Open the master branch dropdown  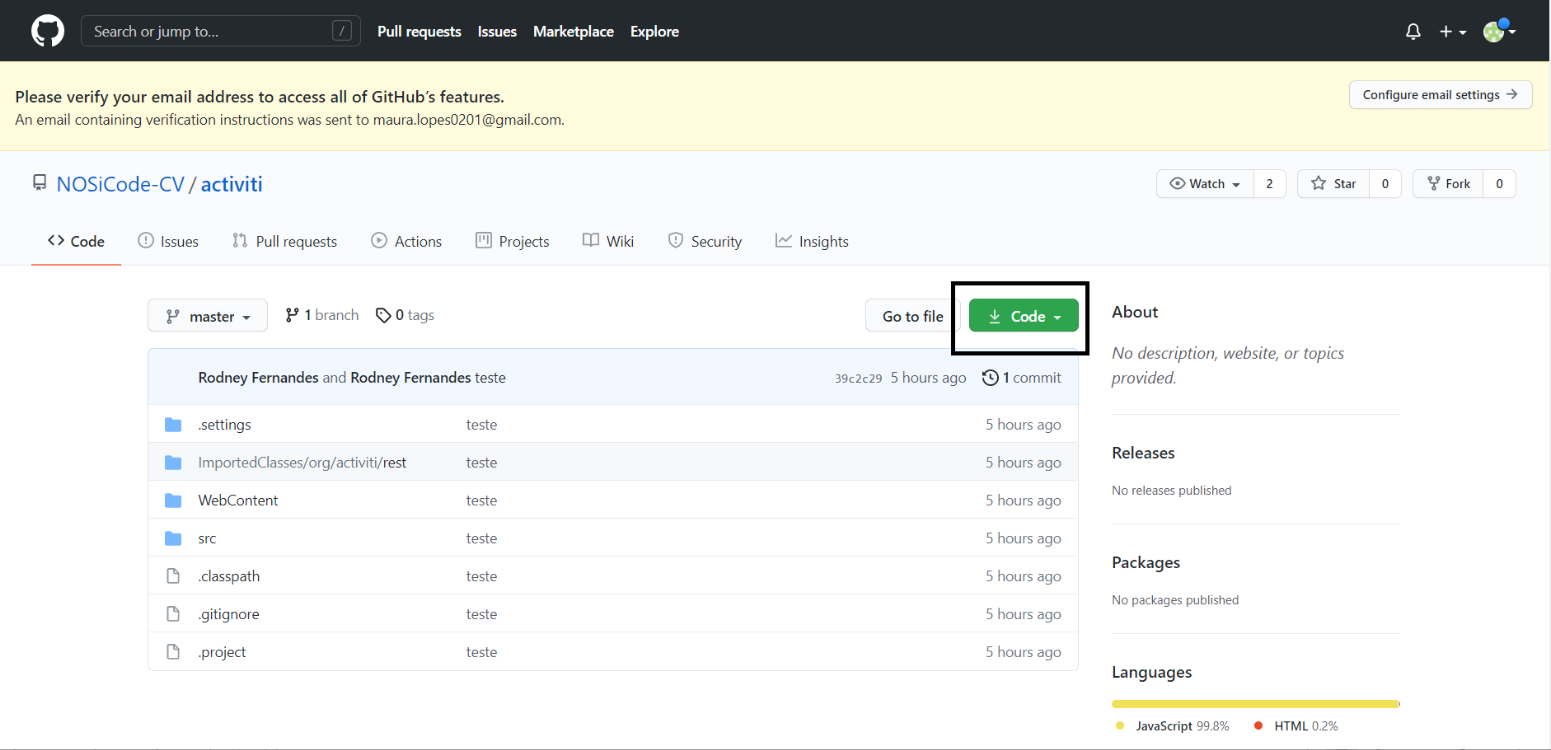point(207,316)
